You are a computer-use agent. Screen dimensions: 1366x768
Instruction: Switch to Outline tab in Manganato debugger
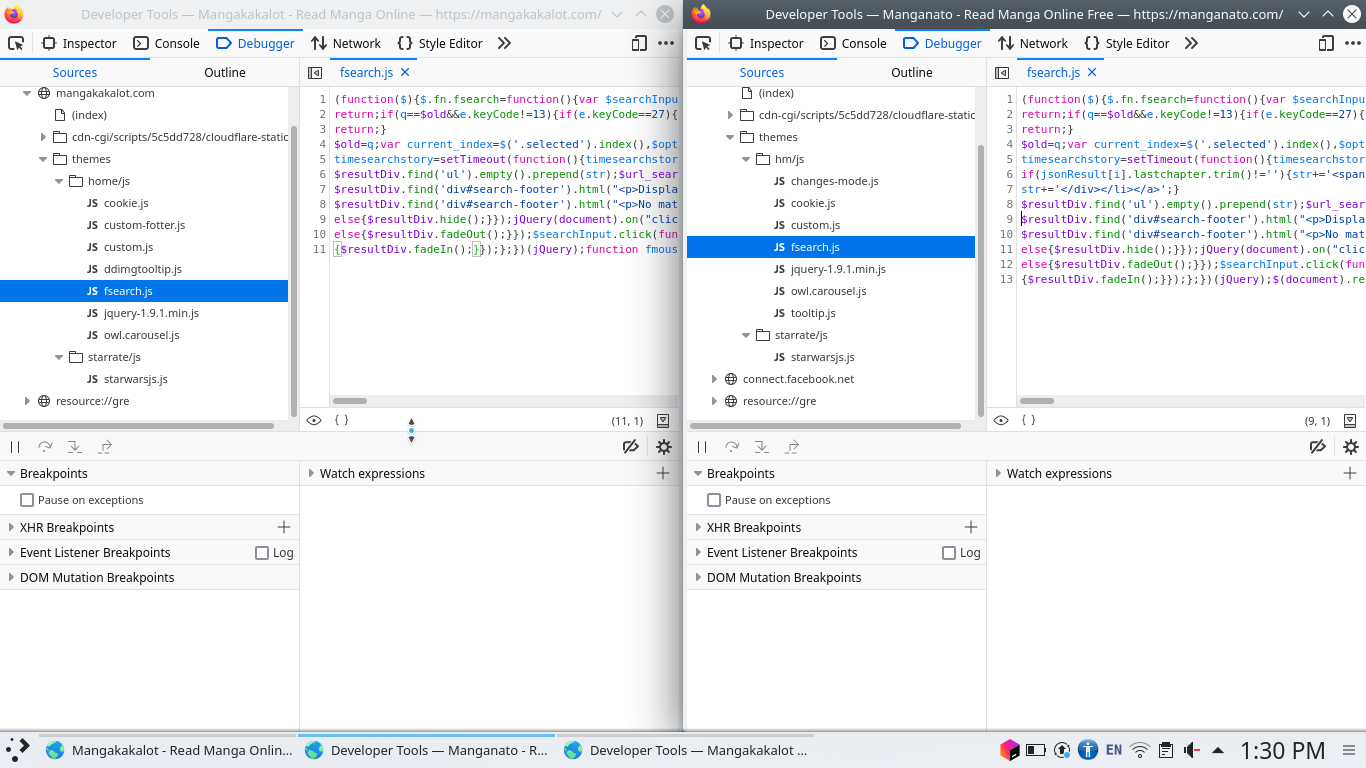912,72
